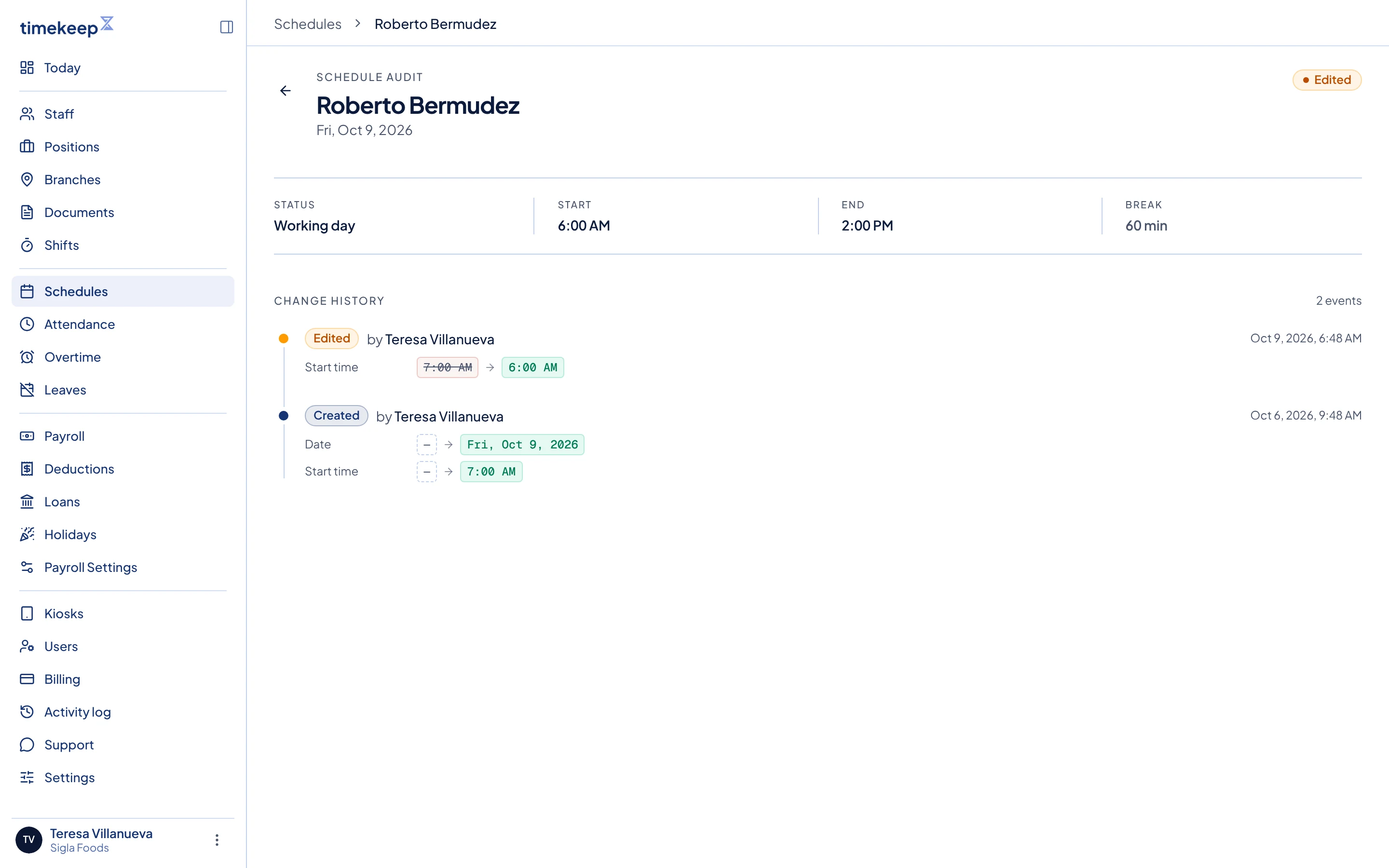The width and height of the screenshot is (1389, 868).
Task: Collapse the sidebar panel icon
Action: (x=226, y=27)
